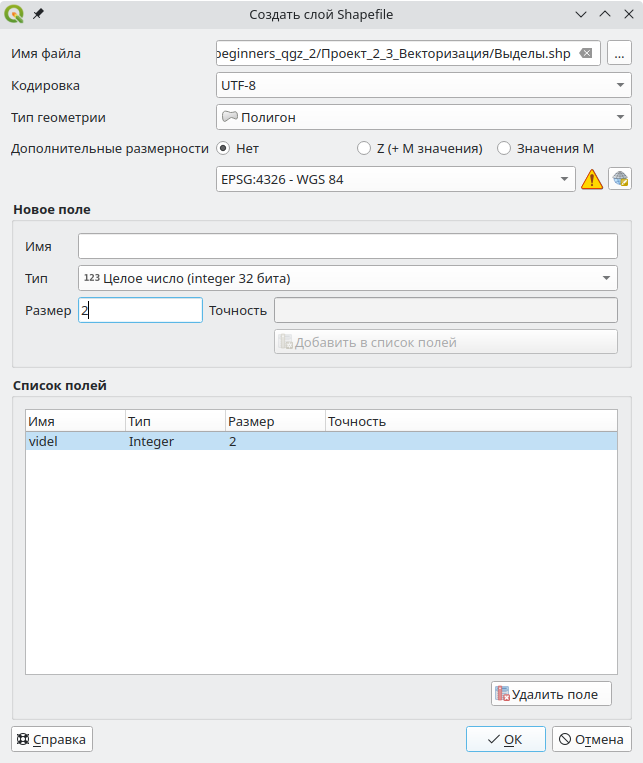
Task: Click the size value 2 in videl row
Action: [233, 441]
